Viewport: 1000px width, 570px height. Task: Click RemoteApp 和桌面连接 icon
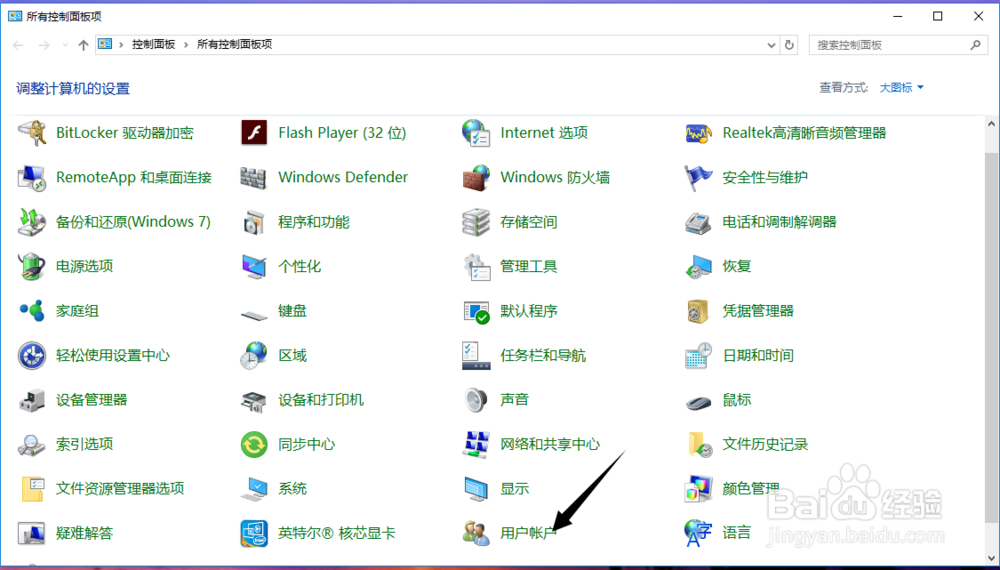click(x=31, y=178)
